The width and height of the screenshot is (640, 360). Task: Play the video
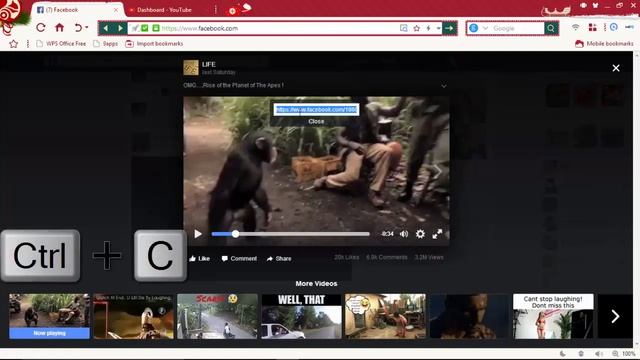198,234
